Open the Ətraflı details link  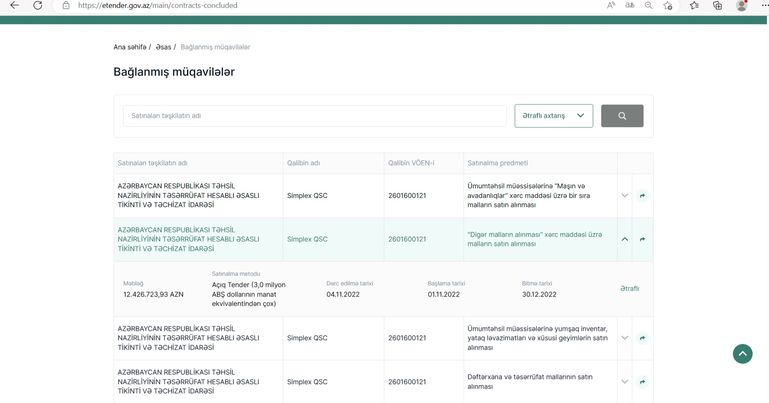click(x=630, y=288)
